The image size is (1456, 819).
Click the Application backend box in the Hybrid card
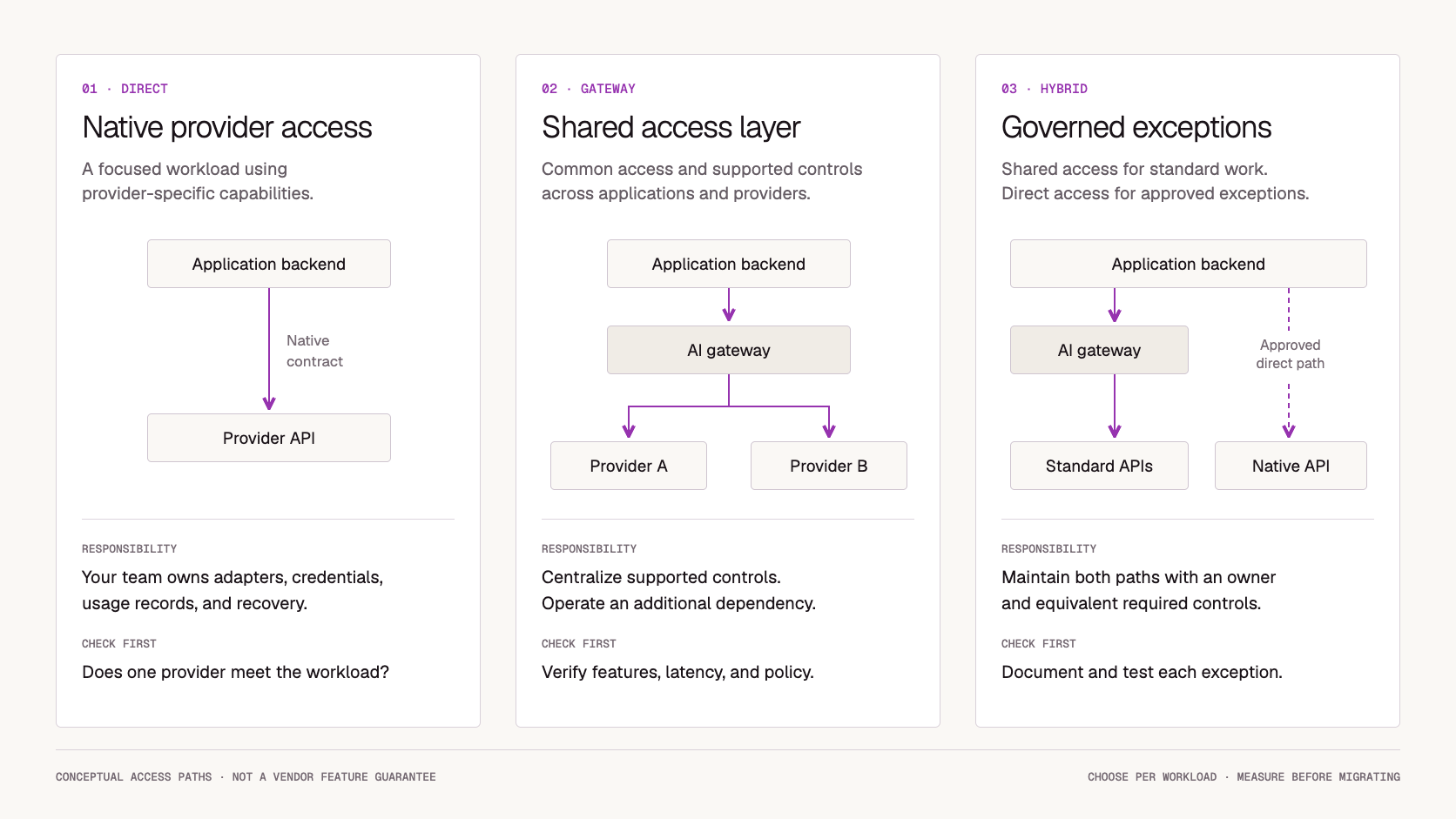click(x=1189, y=264)
